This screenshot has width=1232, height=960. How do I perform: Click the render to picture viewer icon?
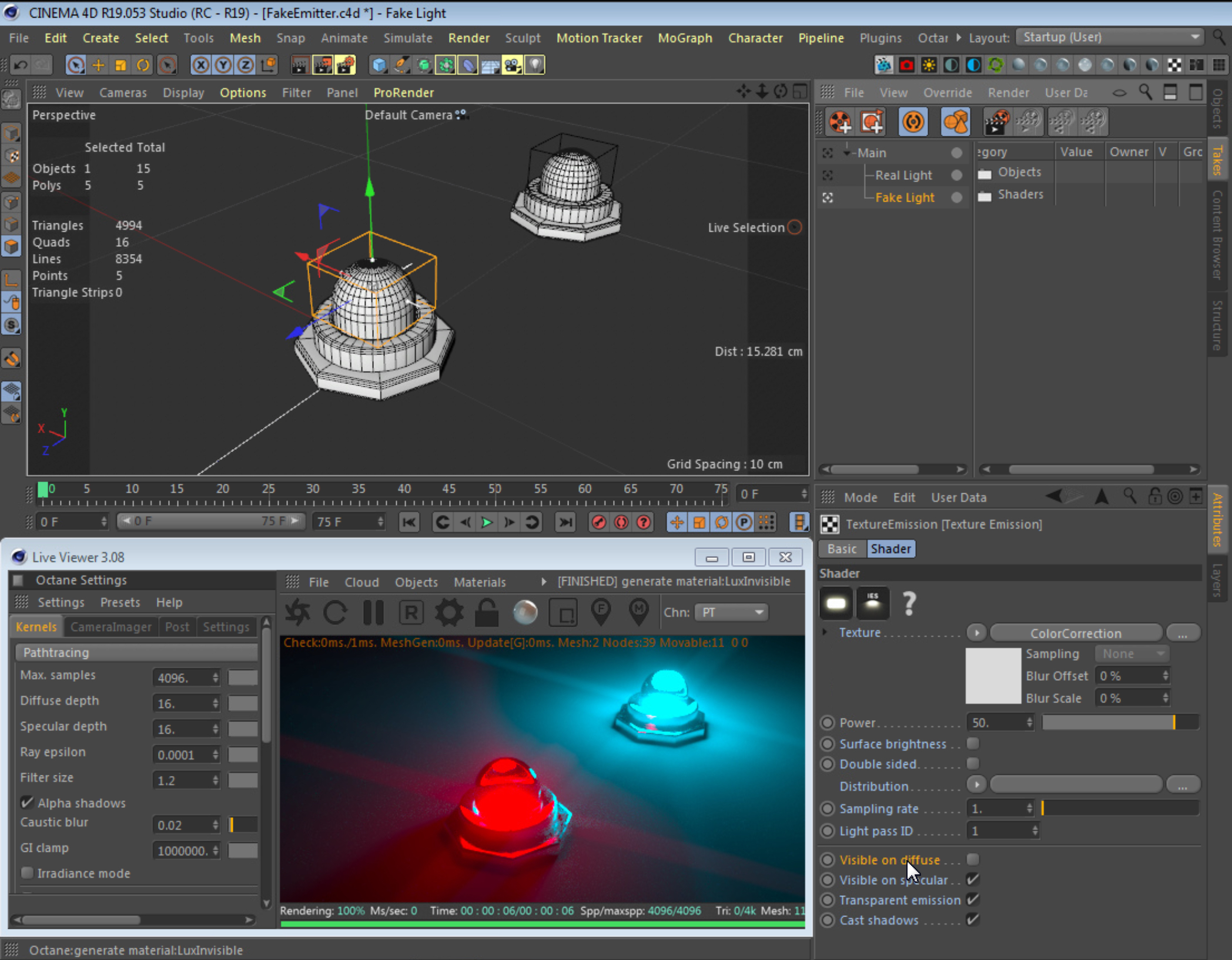click(x=322, y=65)
